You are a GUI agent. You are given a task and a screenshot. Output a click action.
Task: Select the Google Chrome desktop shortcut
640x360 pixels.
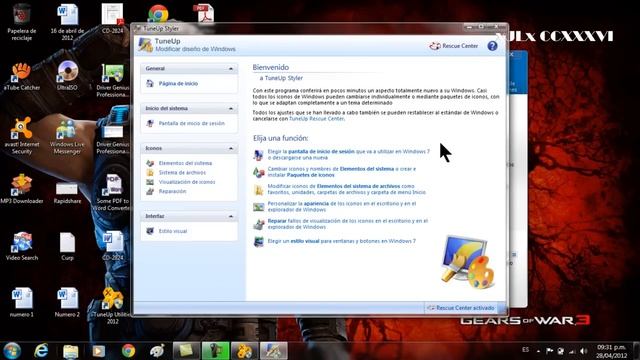(x=158, y=14)
